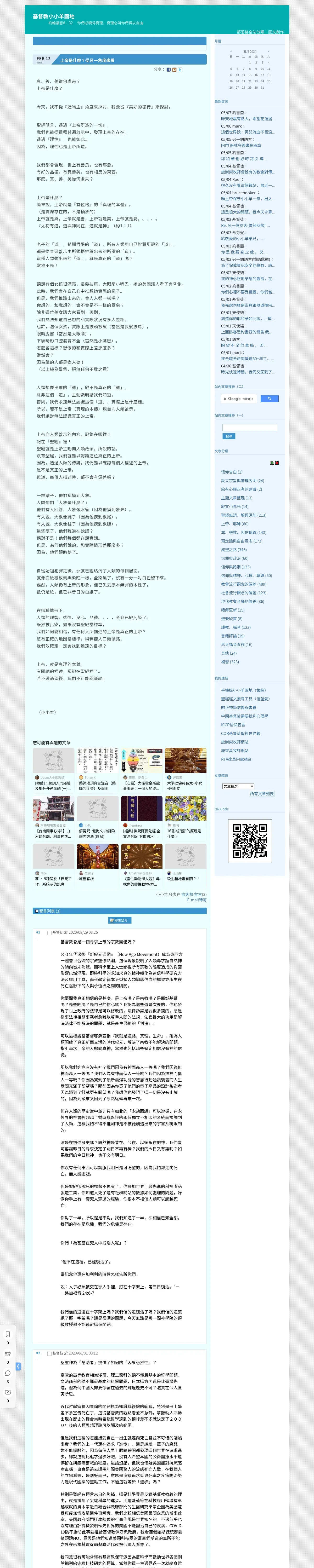Open 部落格全站分類：圖文創作 link
The image size is (314, 1568).
260,32
